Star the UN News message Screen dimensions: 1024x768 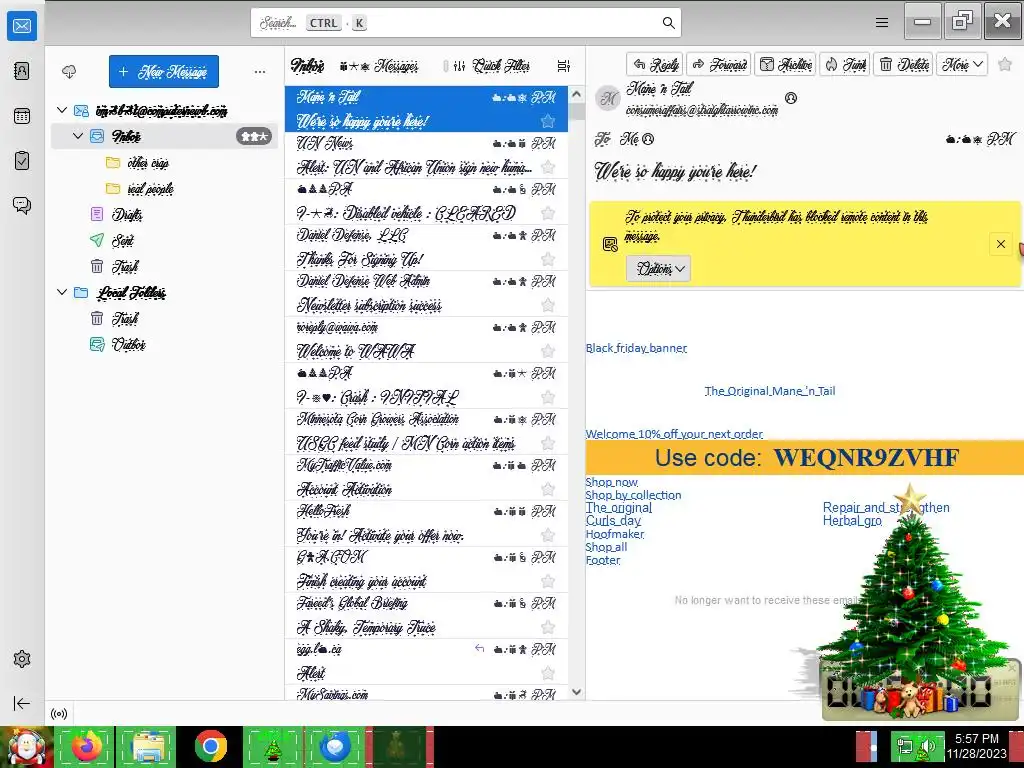click(x=548, y=167)
